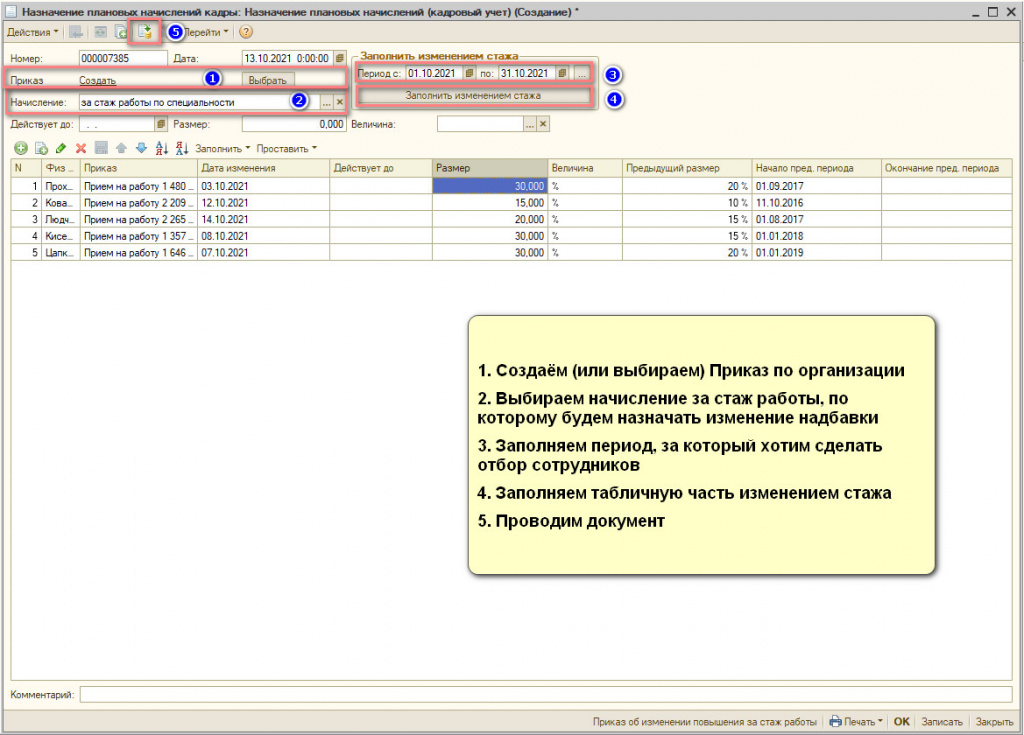Open the Печать dropdown menu
The height and width of the screenshot is (735, 1024).
[x=856, y=721]
